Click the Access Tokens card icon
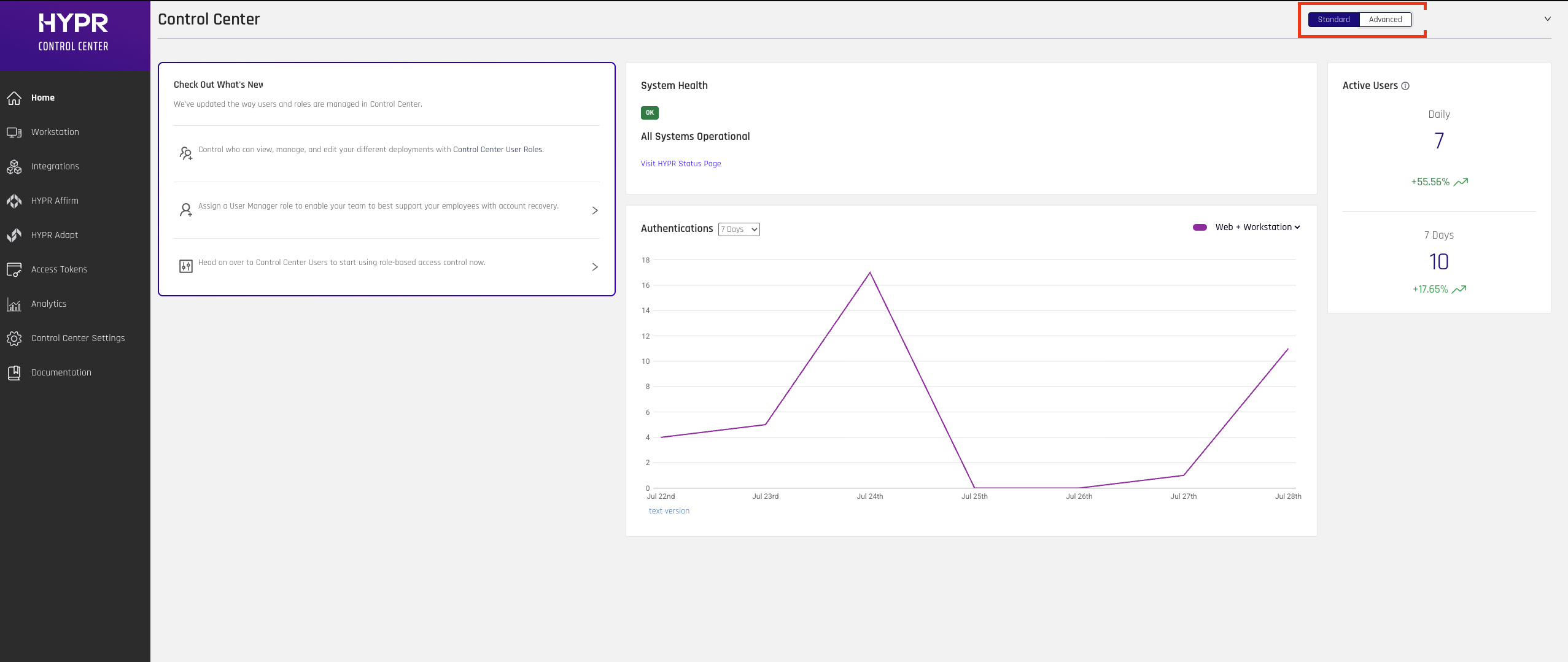Viewport: 1568px width, 662px height. pos(14,269)
